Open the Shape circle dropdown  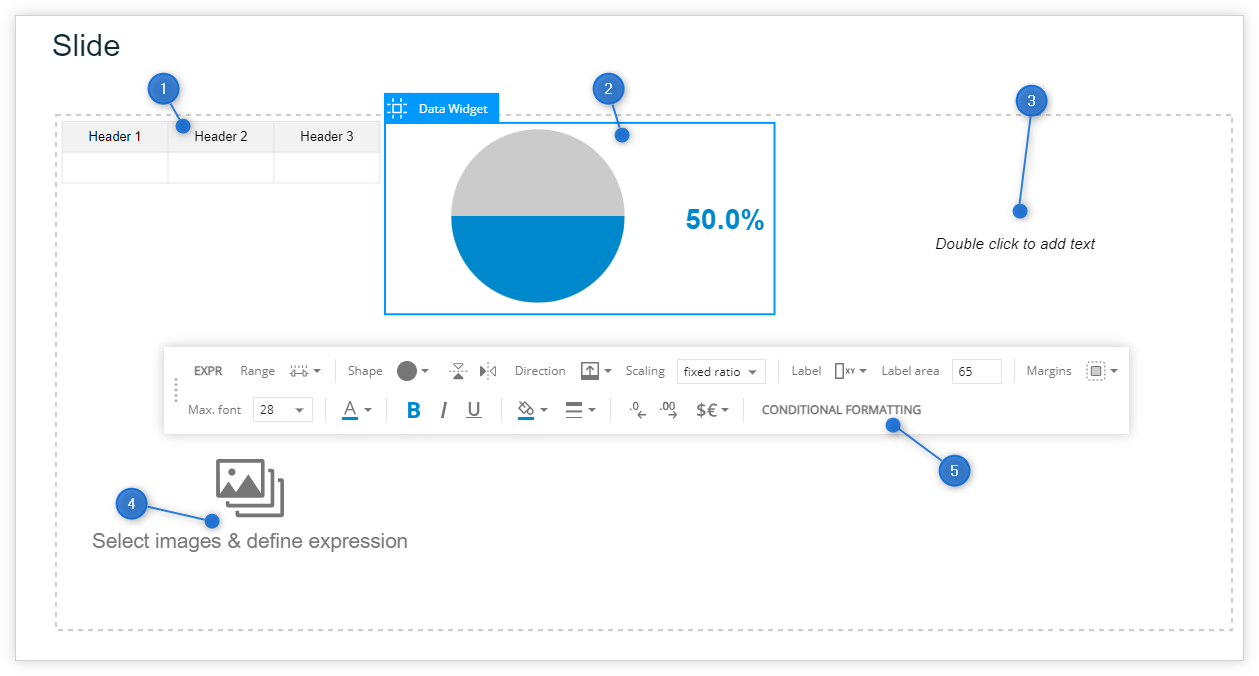pos(413,371)
